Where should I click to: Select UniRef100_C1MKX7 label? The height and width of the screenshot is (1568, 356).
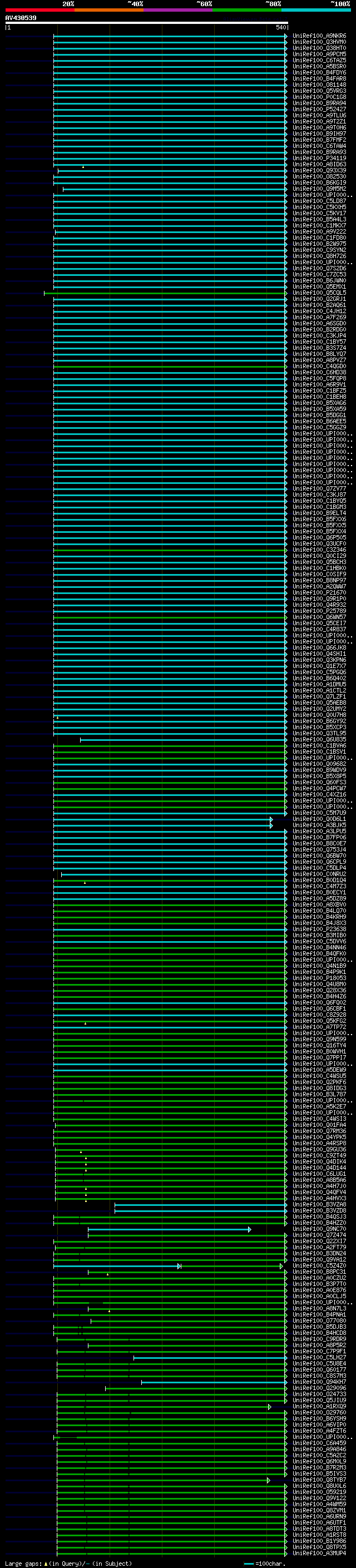(x=319, y=225)
